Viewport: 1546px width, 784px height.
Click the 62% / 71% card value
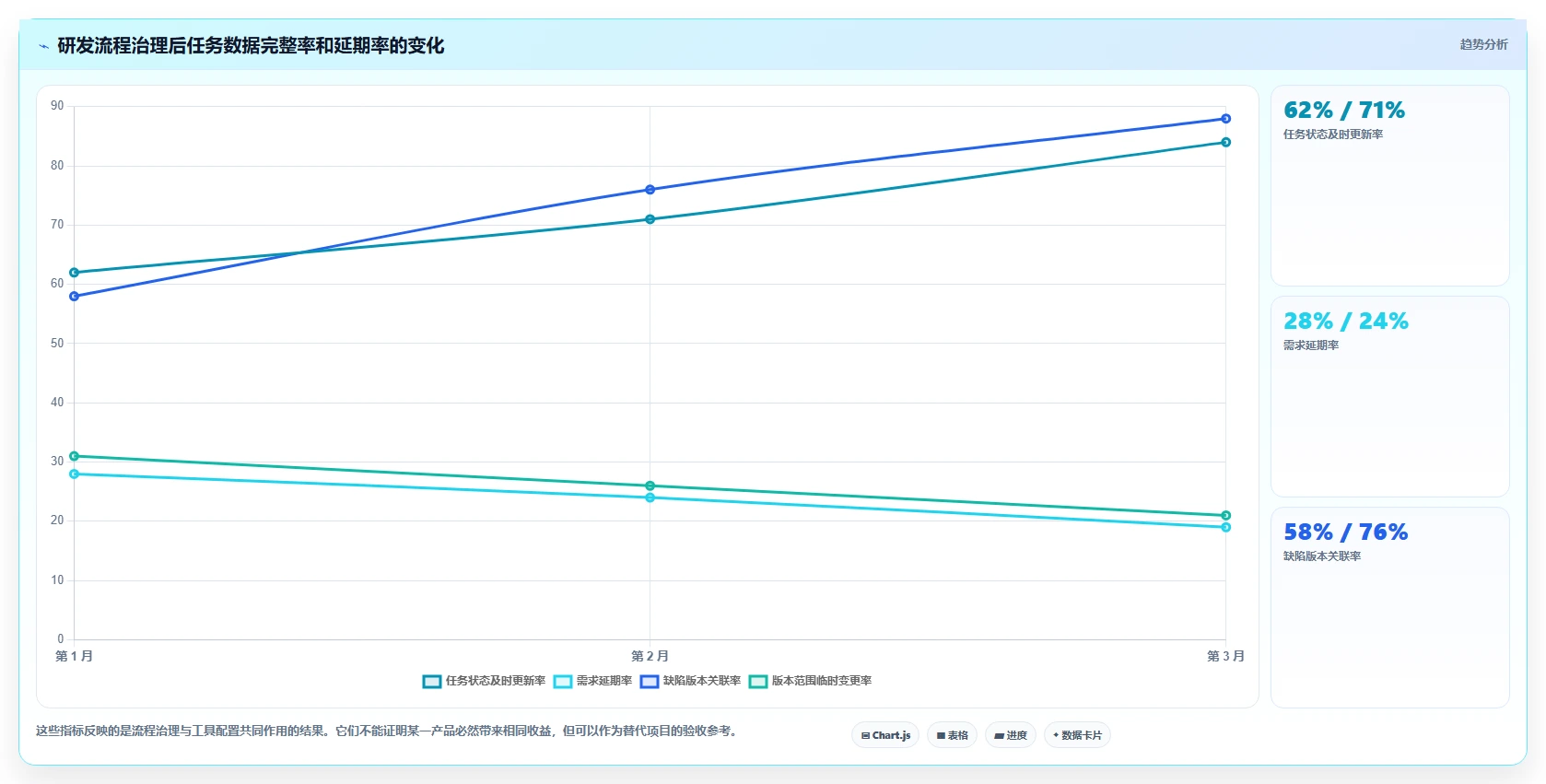pos(1344,111)
